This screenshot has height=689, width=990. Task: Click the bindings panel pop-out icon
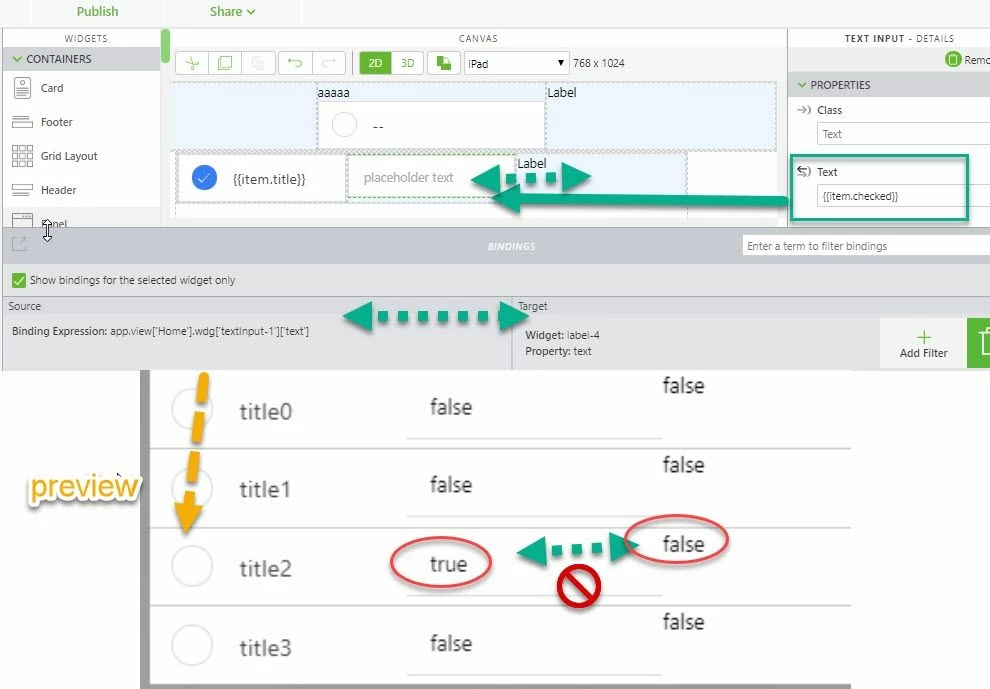pyautogui.click(x=19, y=244)
